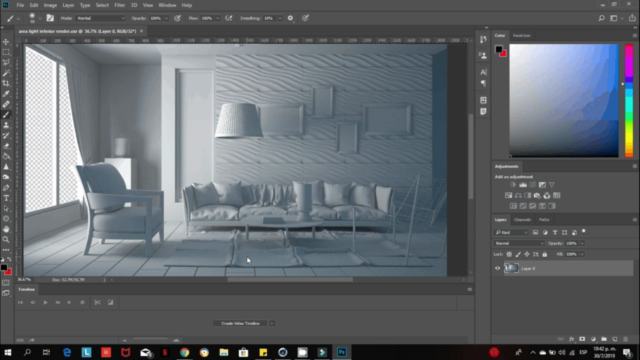Select the Magic Wand tool
Screen dimensions: 640x360
click(x=6, y=73)
